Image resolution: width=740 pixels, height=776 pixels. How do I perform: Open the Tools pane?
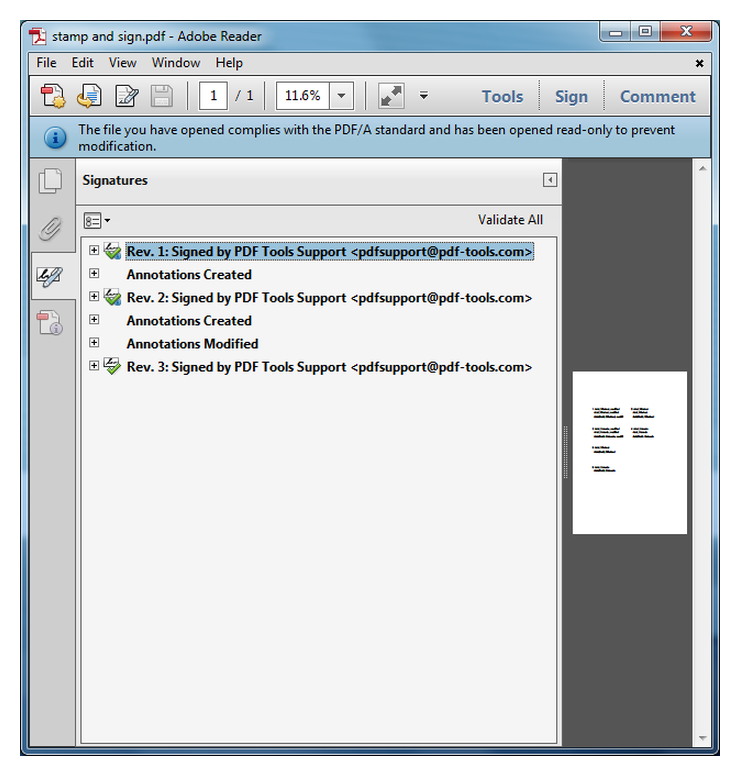pos(502,97)
